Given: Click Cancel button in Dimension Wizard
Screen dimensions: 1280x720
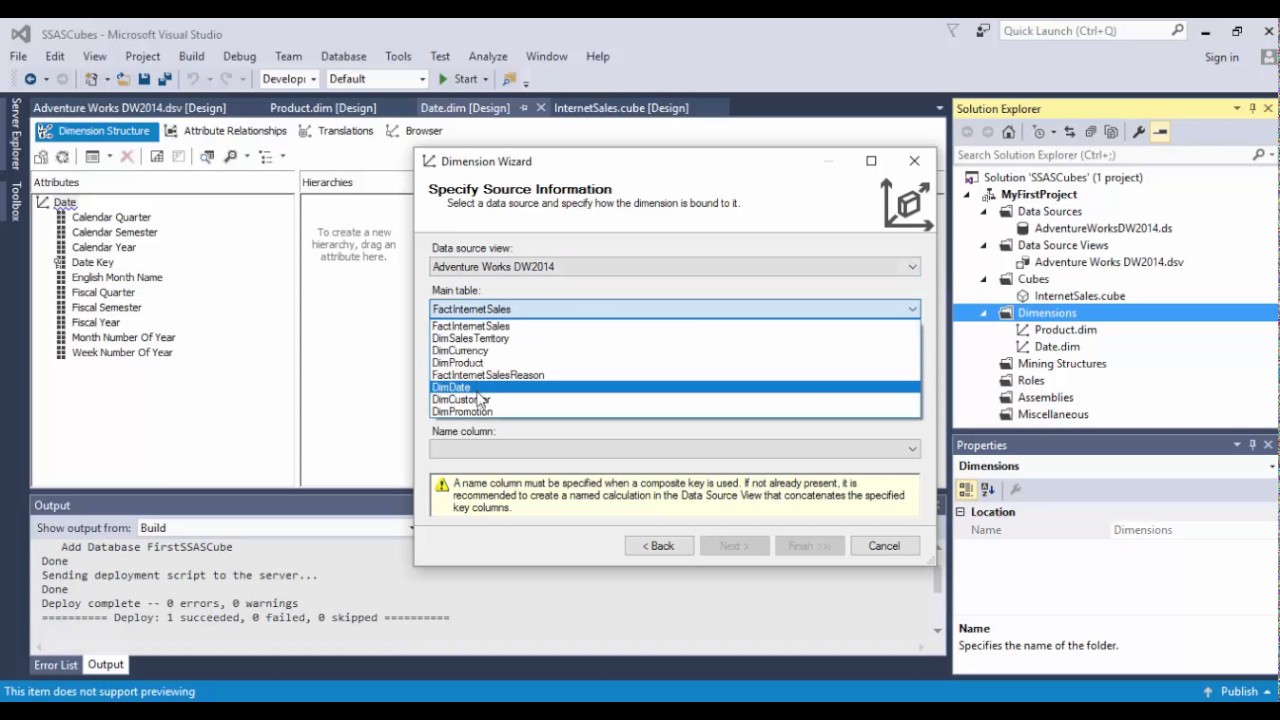Looking at the screenshot, I should (884, 546).
